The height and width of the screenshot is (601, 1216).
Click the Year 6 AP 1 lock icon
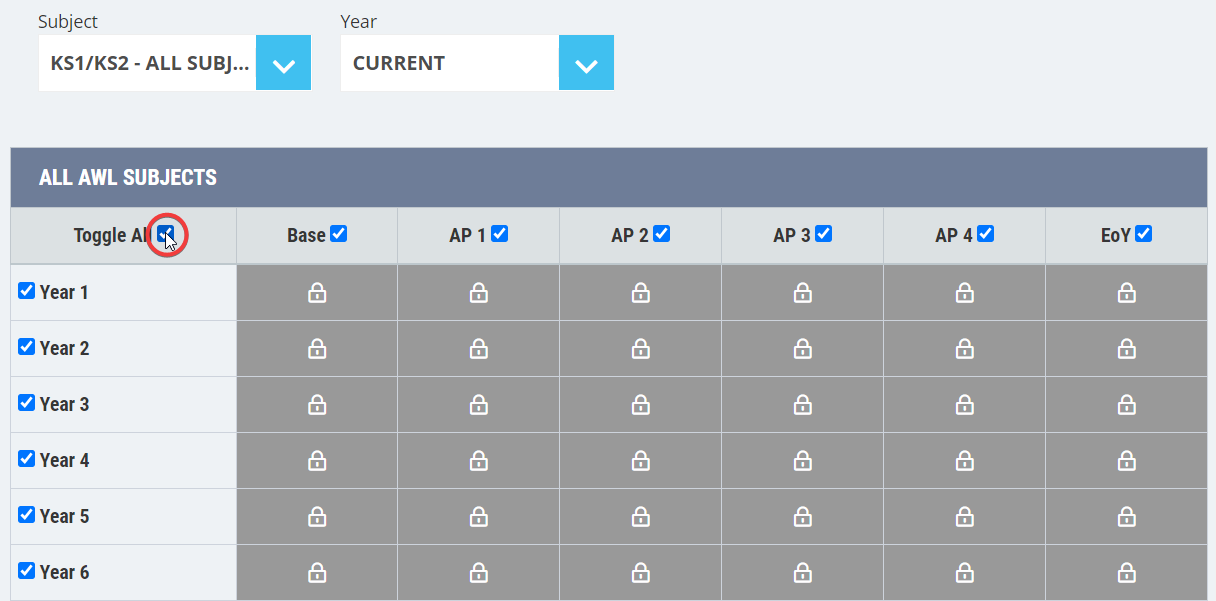click(479, 572)
